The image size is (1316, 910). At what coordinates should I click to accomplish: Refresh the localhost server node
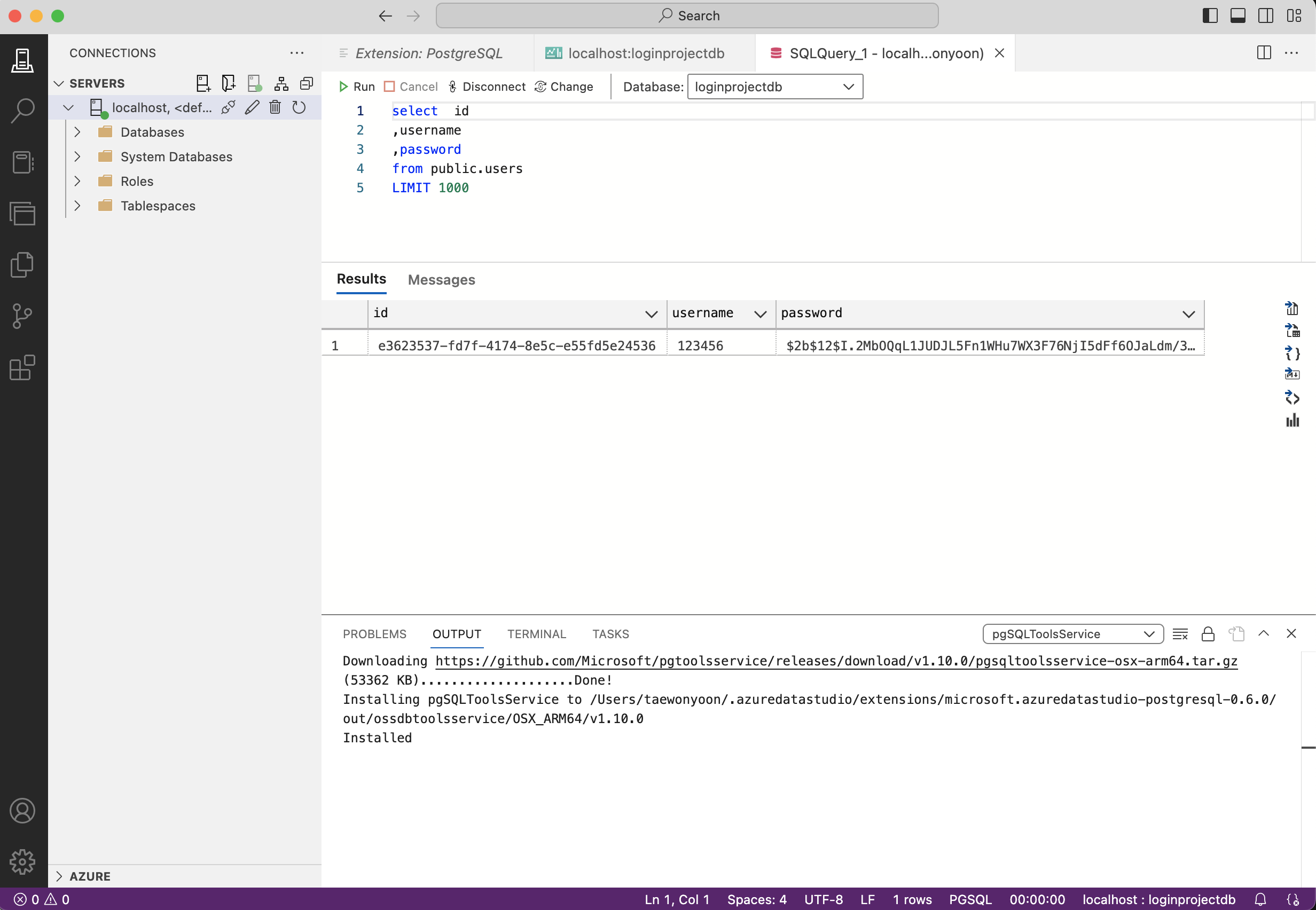[x=299, y=107]
